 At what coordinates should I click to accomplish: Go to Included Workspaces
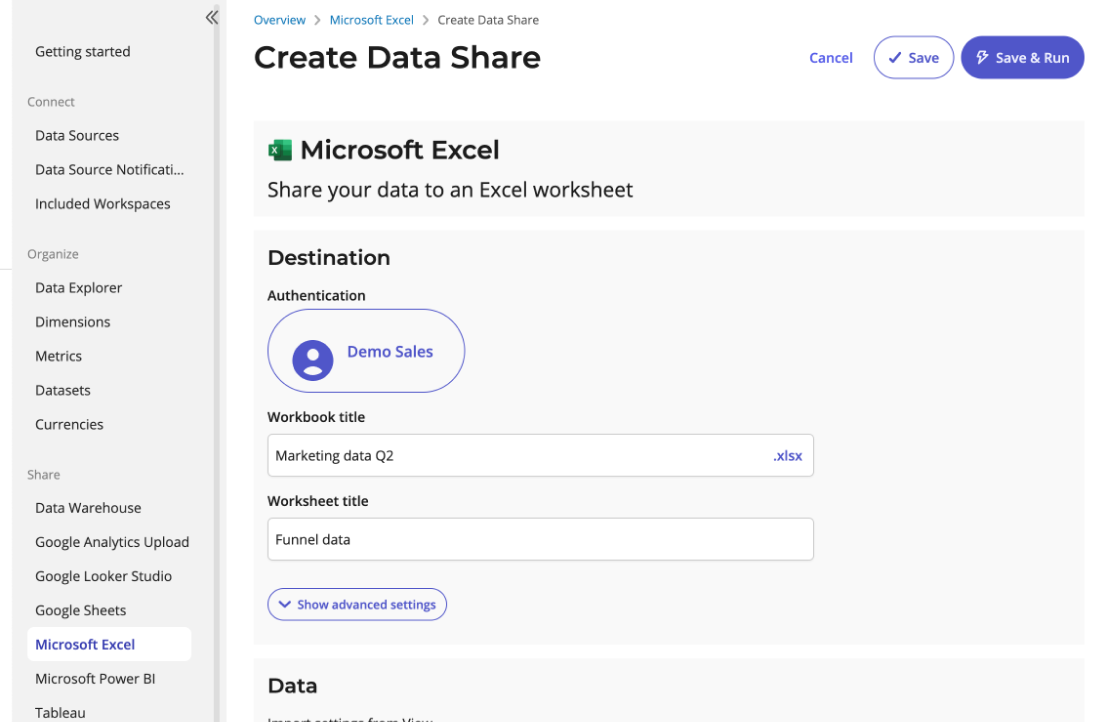103,204
